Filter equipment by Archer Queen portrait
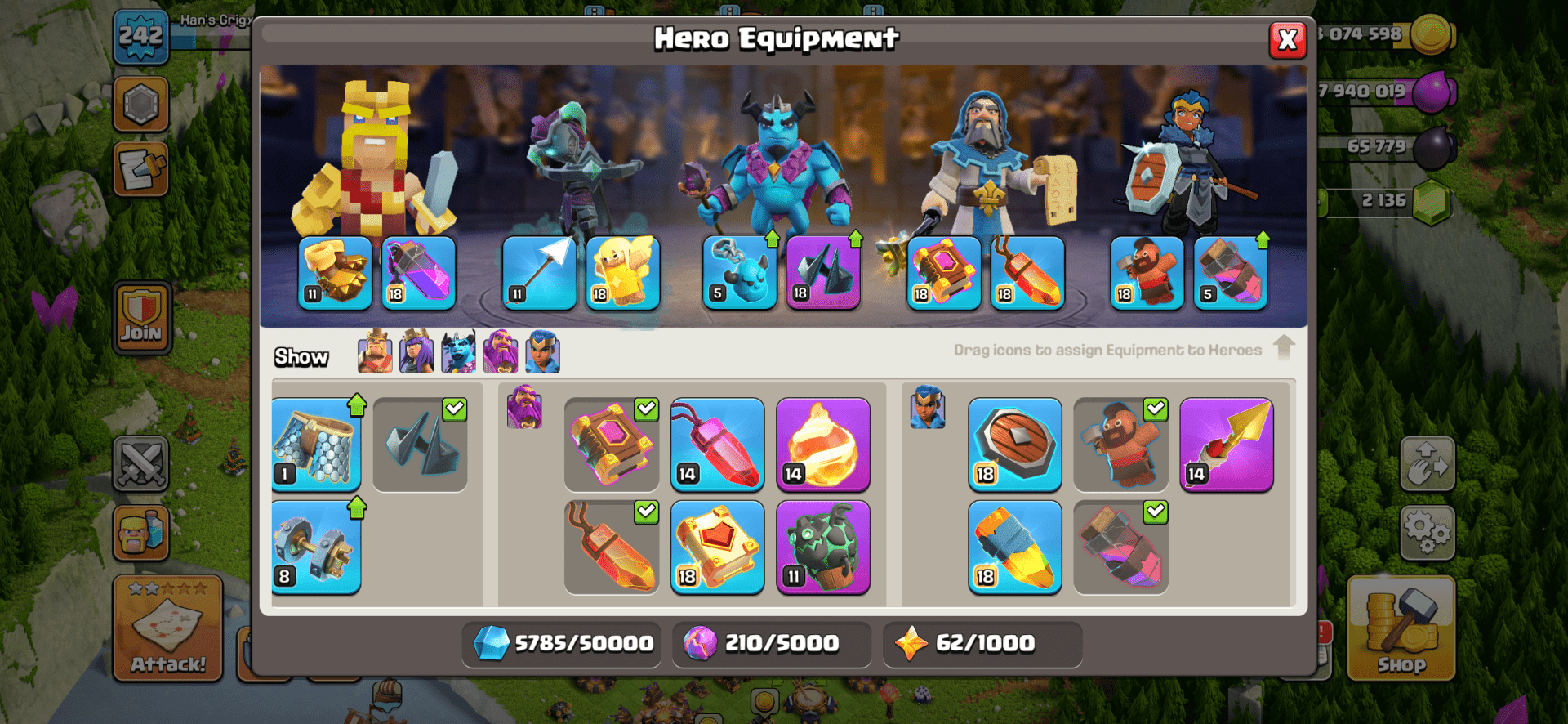 pos(416,352)
